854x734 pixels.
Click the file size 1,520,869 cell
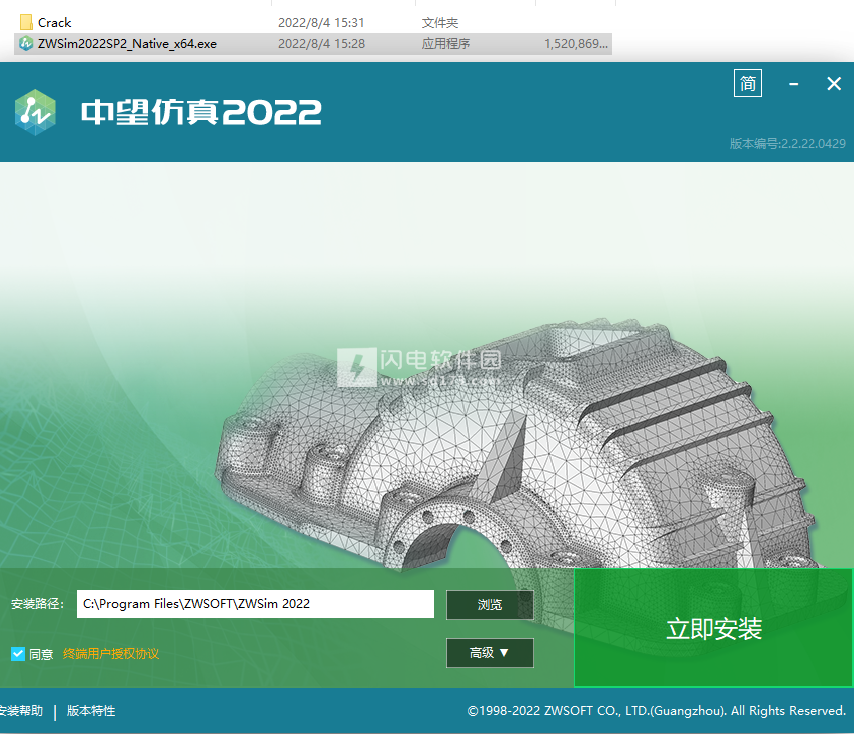[x=576, y=44]
